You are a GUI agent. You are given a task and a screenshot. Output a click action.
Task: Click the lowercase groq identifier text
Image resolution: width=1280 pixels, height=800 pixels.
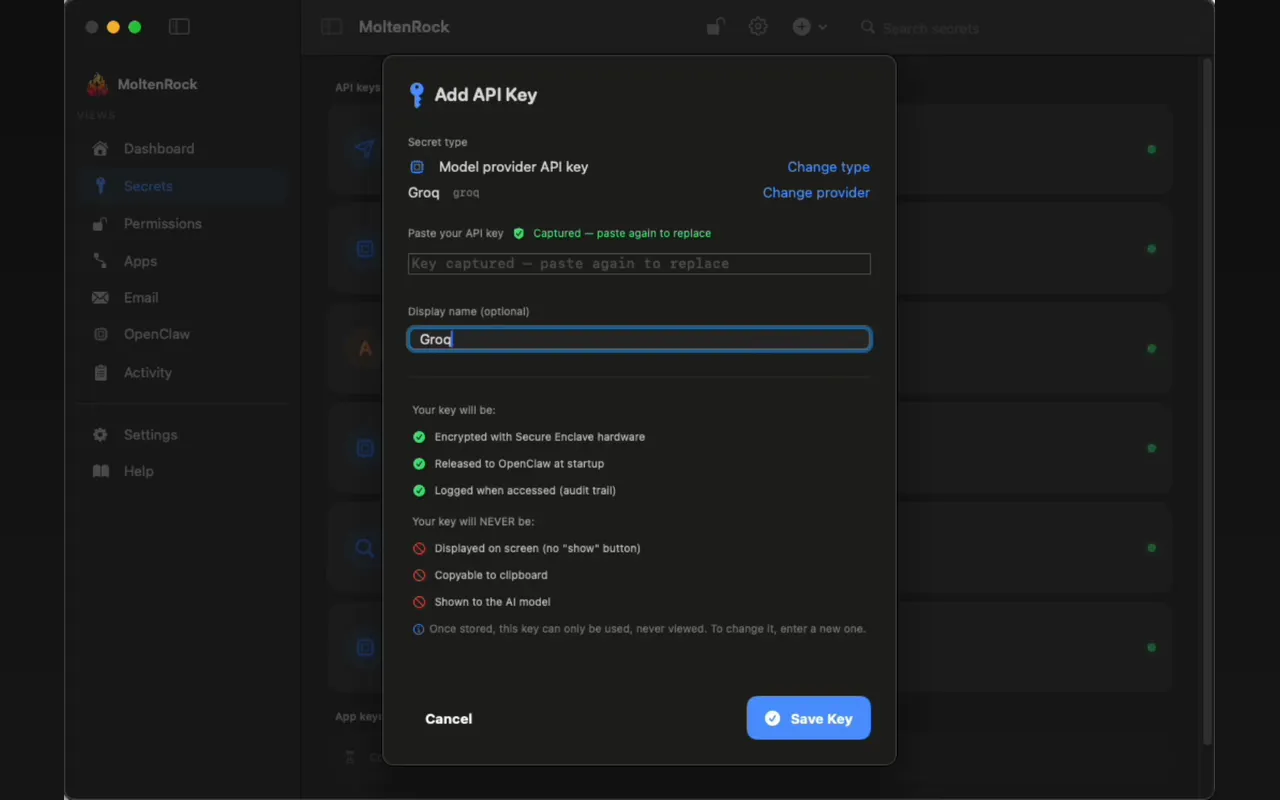click(466, 193)
